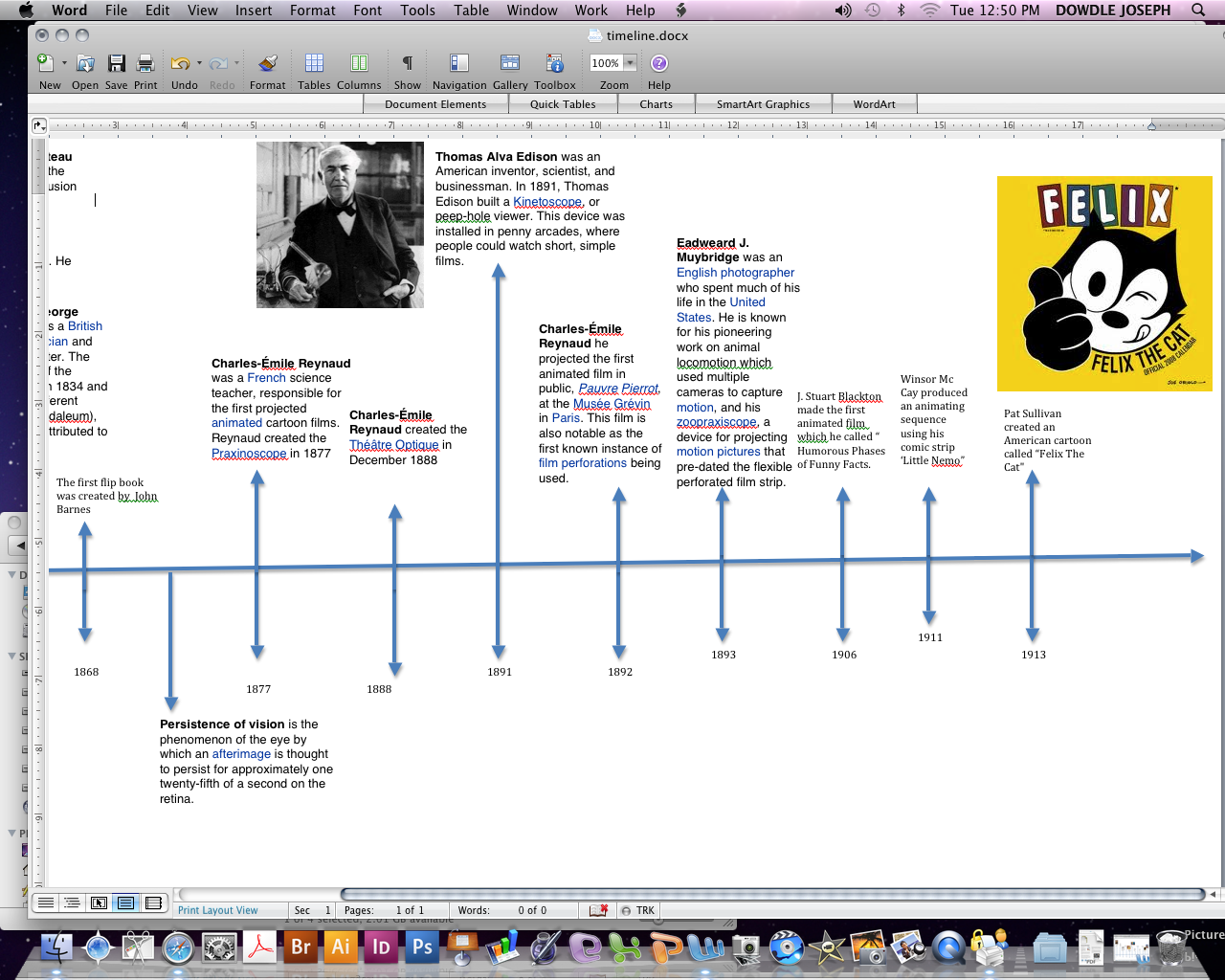Open the Zoom percentage dropdown
1225x980 pixels.
point(629,62)
